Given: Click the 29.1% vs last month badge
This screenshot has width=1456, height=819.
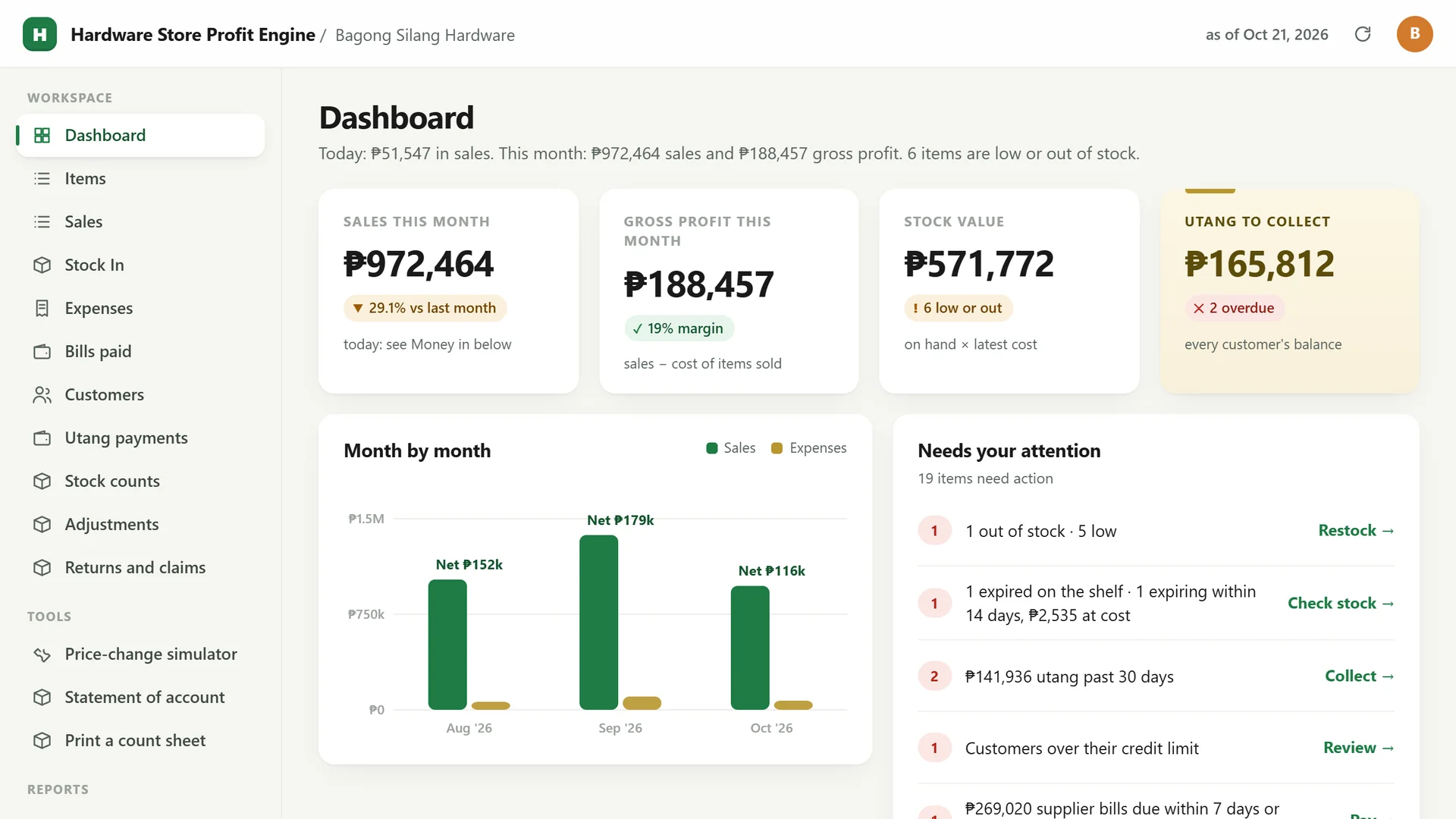Looking at the screenshot, I should tap(425, 308).
